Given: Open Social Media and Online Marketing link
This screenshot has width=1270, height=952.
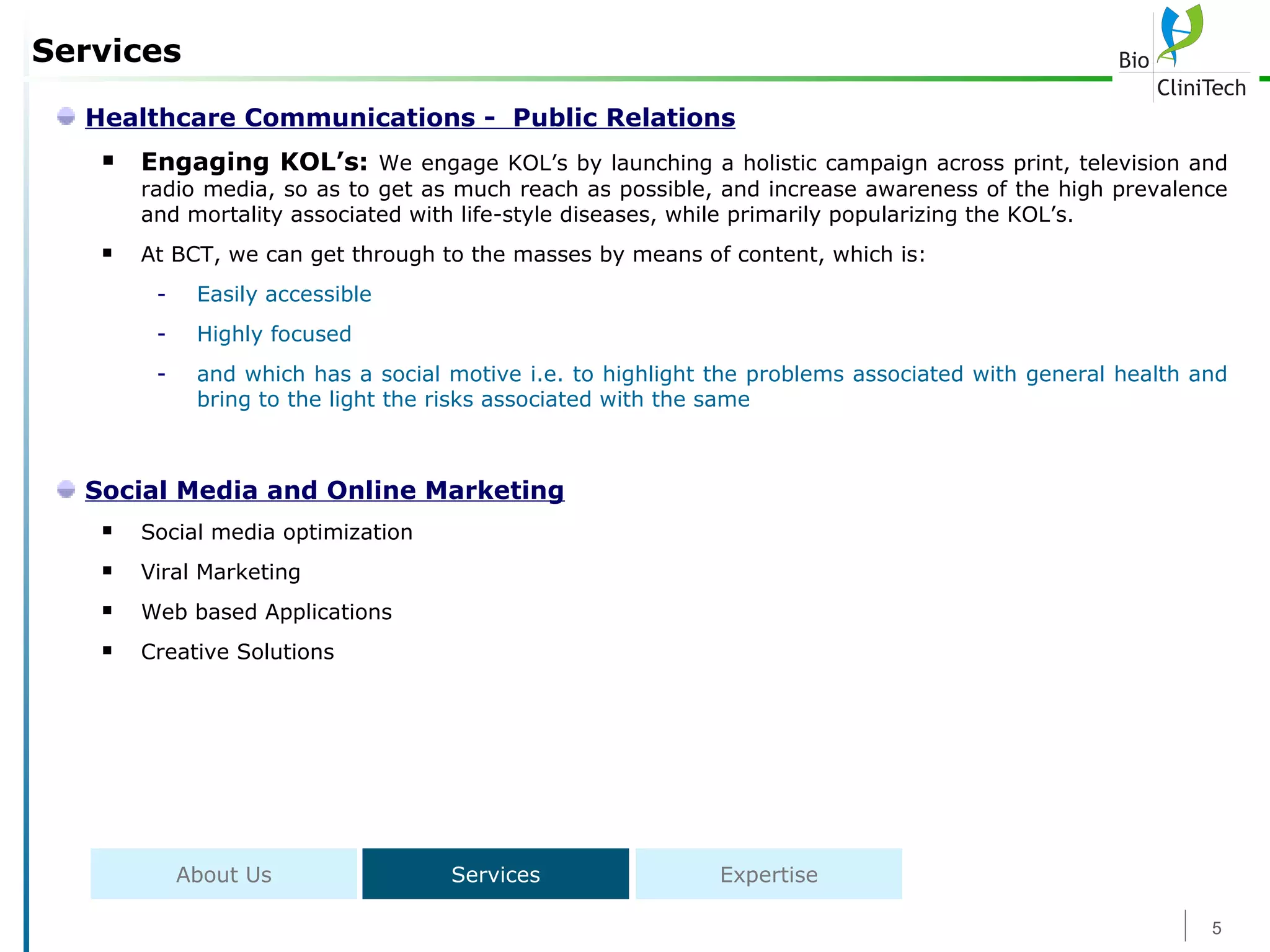Looking at the screenshot, I should [x=324, y=490].
